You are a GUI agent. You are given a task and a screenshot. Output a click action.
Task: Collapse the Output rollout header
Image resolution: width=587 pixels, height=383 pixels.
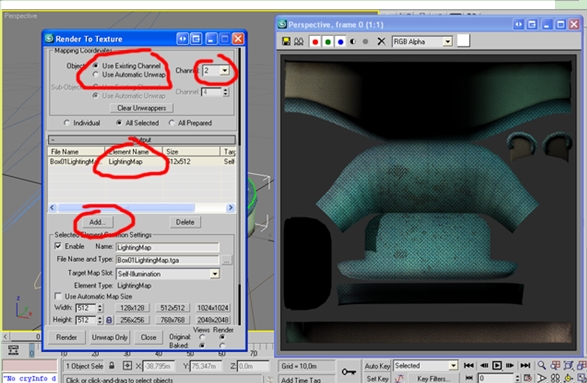tap(142, 140)
